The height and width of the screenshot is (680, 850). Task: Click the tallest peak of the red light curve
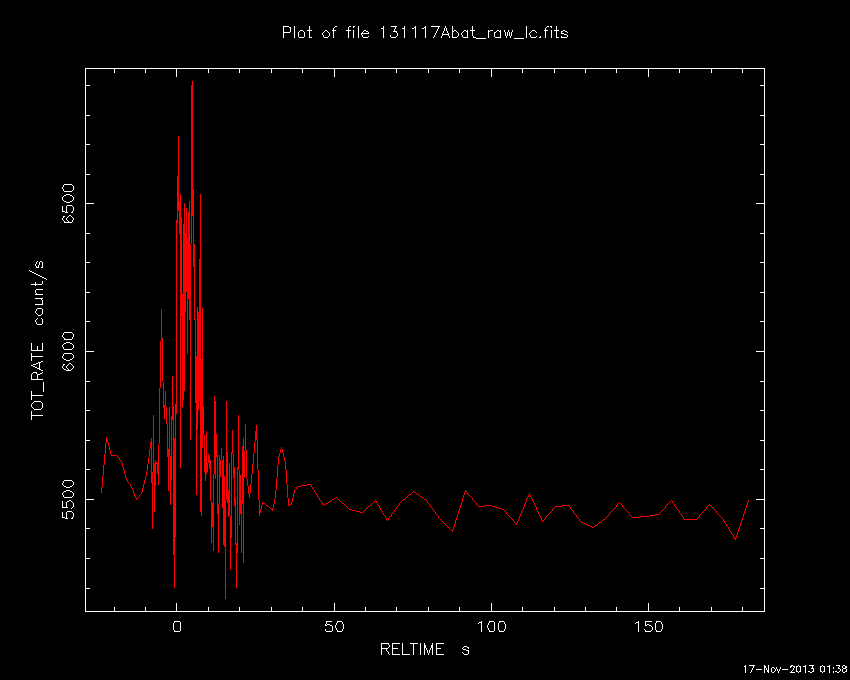click(192, 82)
